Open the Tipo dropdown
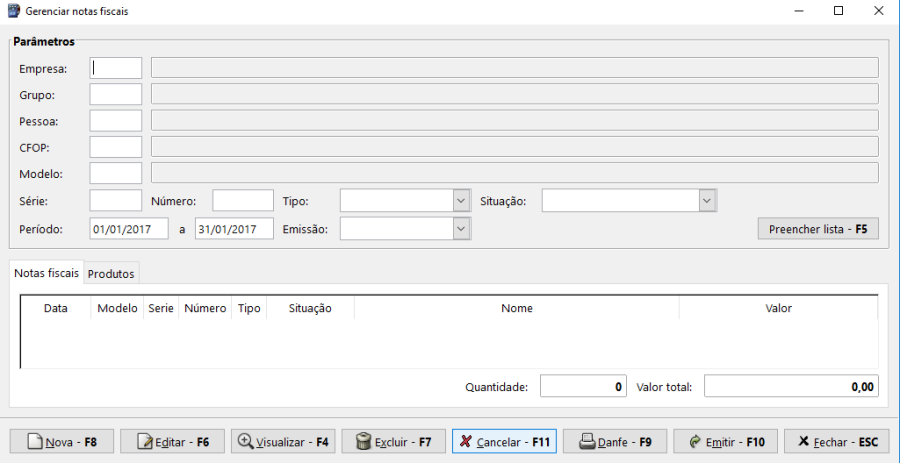The width and height of the screenshot is (900, 463). point(461,201)
